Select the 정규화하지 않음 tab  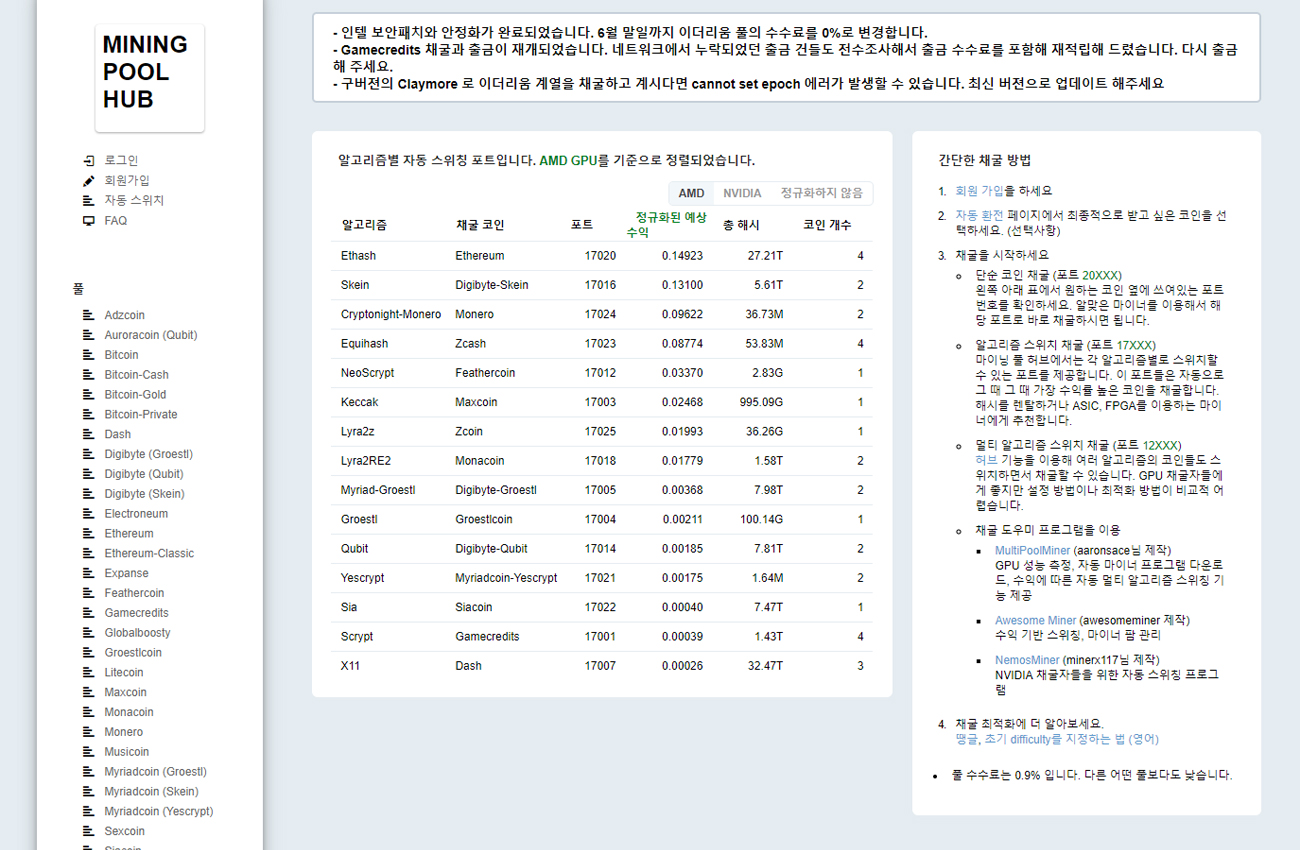click(821, 193)
